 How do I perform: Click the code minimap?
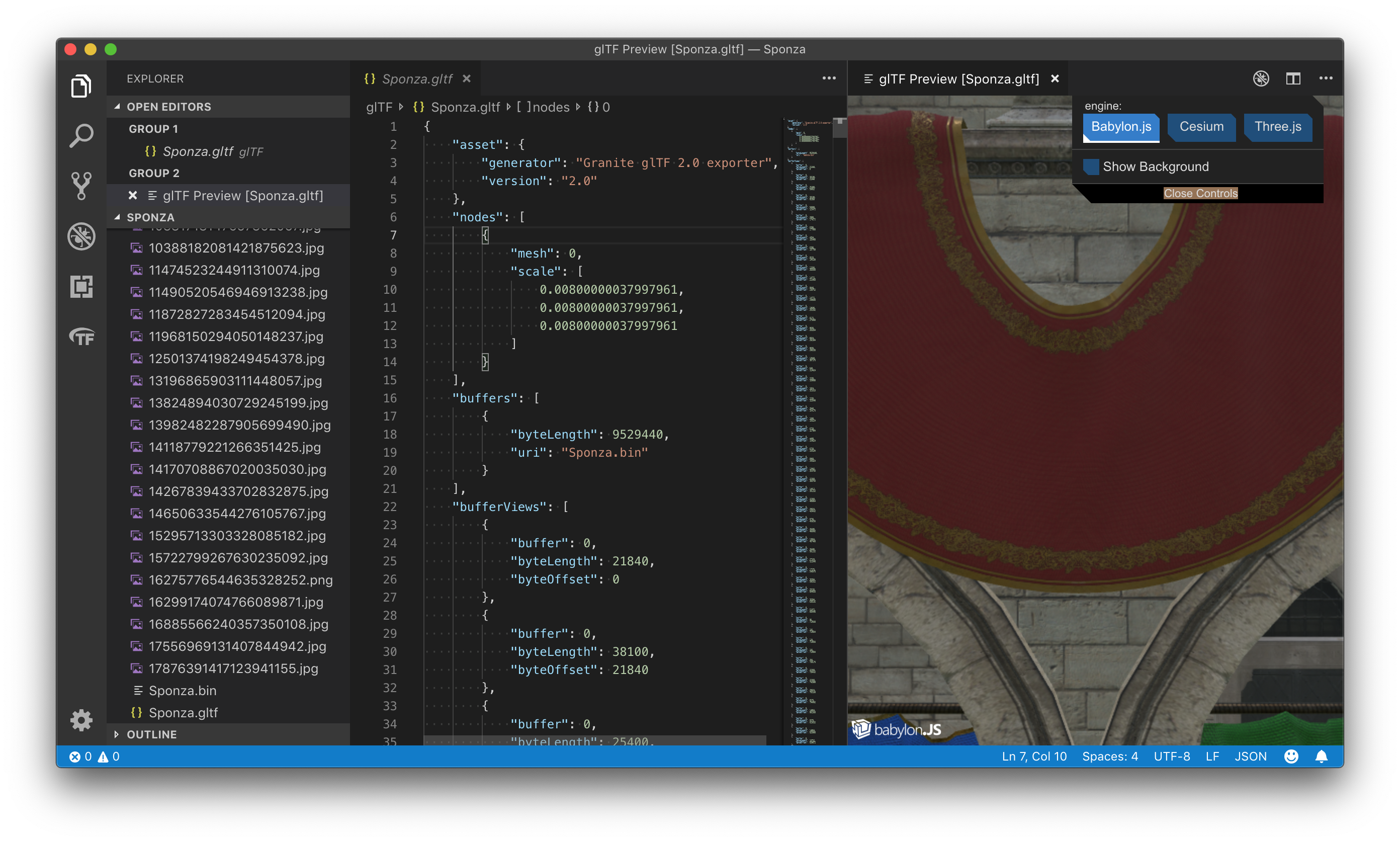point(808,431)
